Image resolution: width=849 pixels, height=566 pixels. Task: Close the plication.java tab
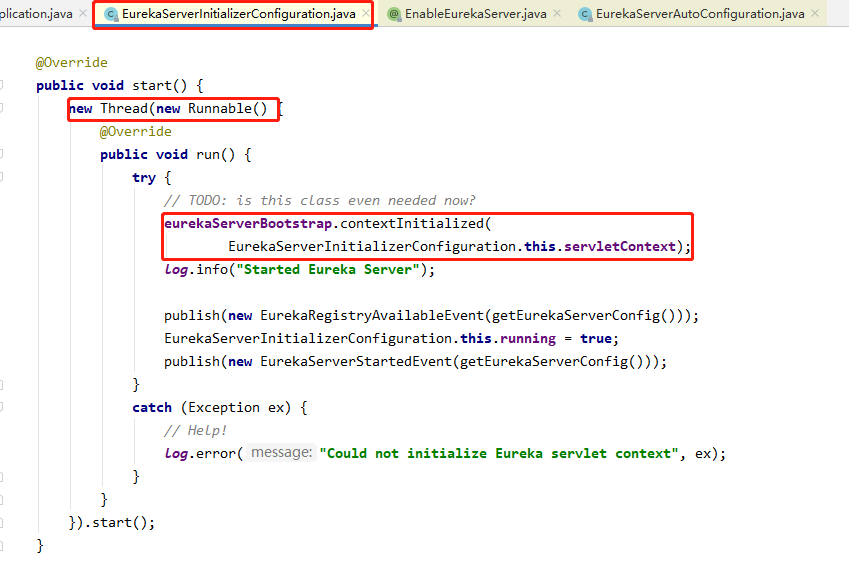coord(83,13)
